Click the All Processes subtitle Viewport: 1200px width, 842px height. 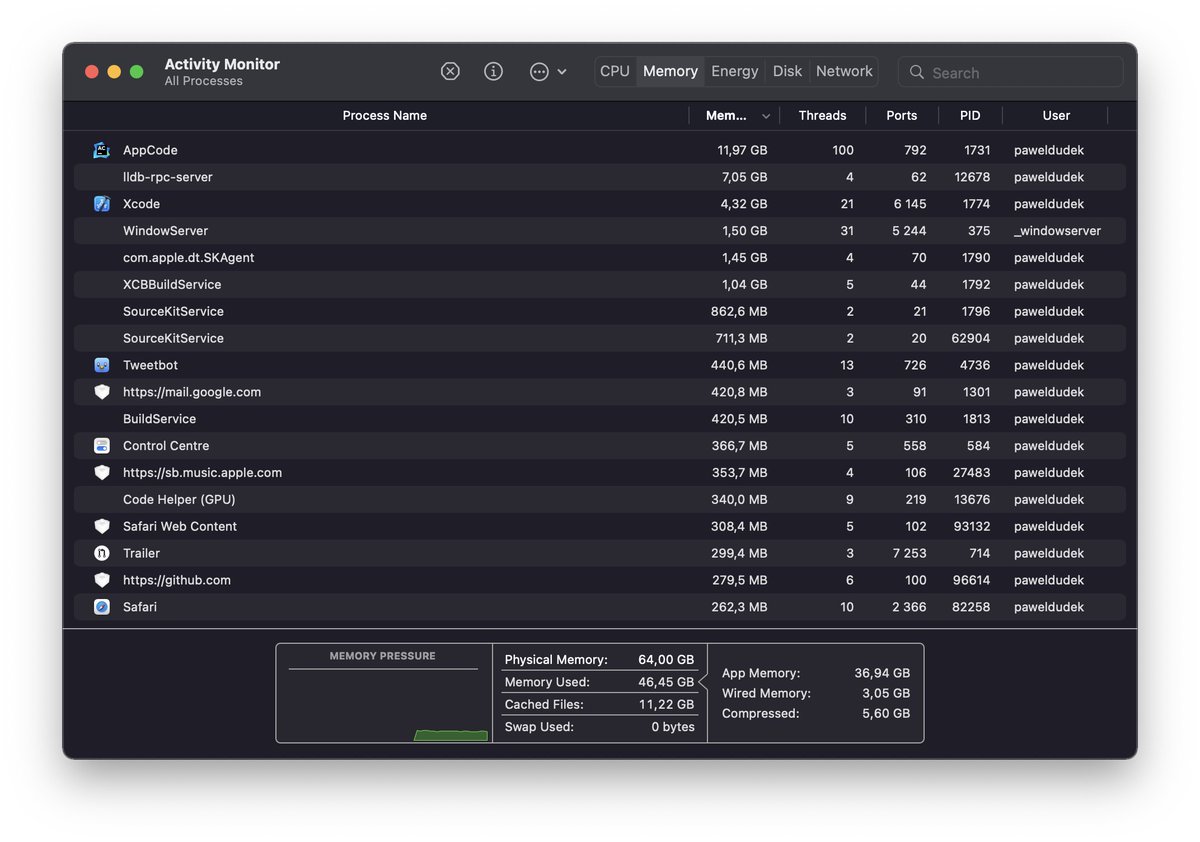pos(204,81)
